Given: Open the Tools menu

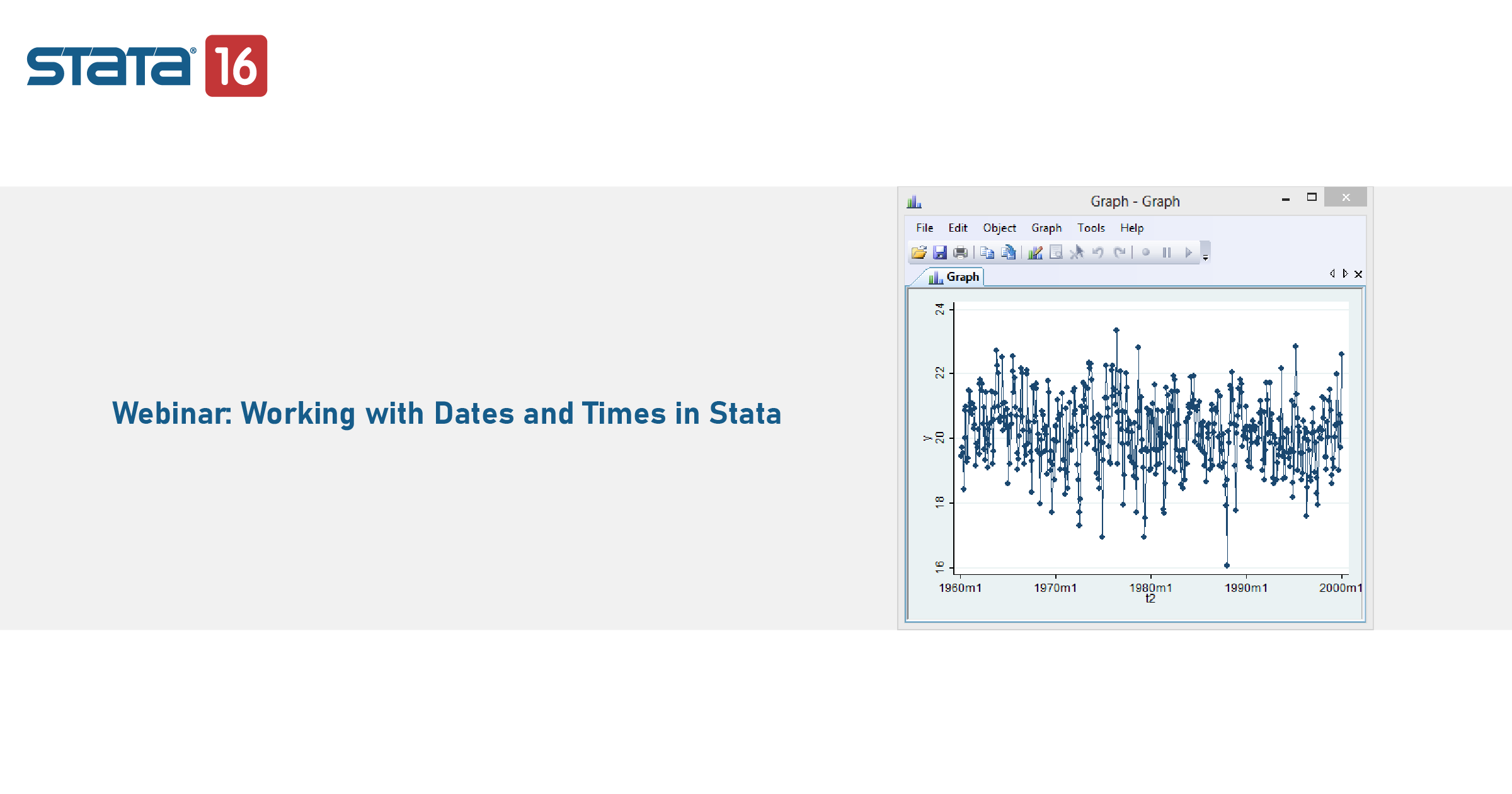Looking at the screenshot, I should [x=1091, y=228].
